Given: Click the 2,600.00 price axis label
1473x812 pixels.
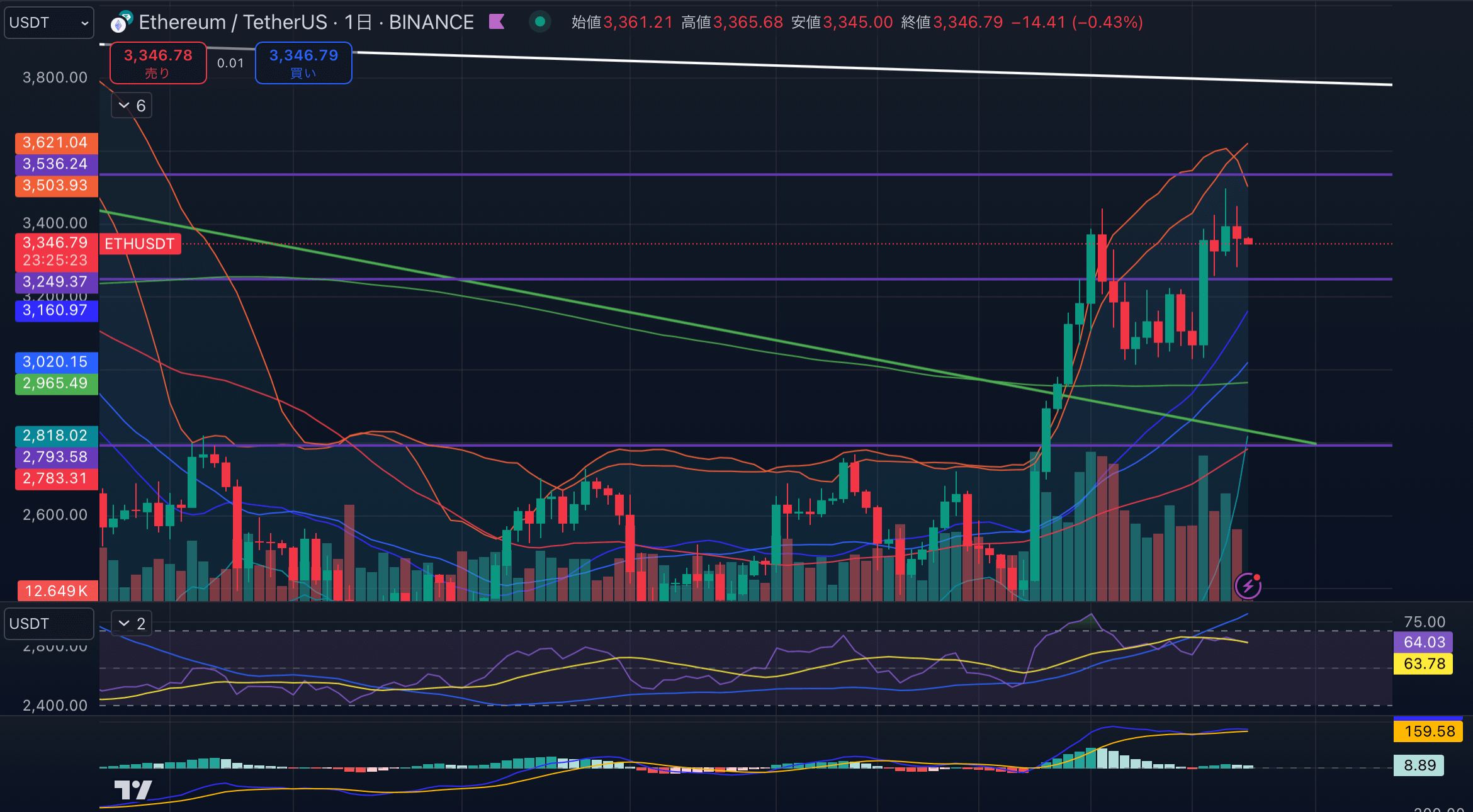Looking at the screenshot, I should point(55,515).
